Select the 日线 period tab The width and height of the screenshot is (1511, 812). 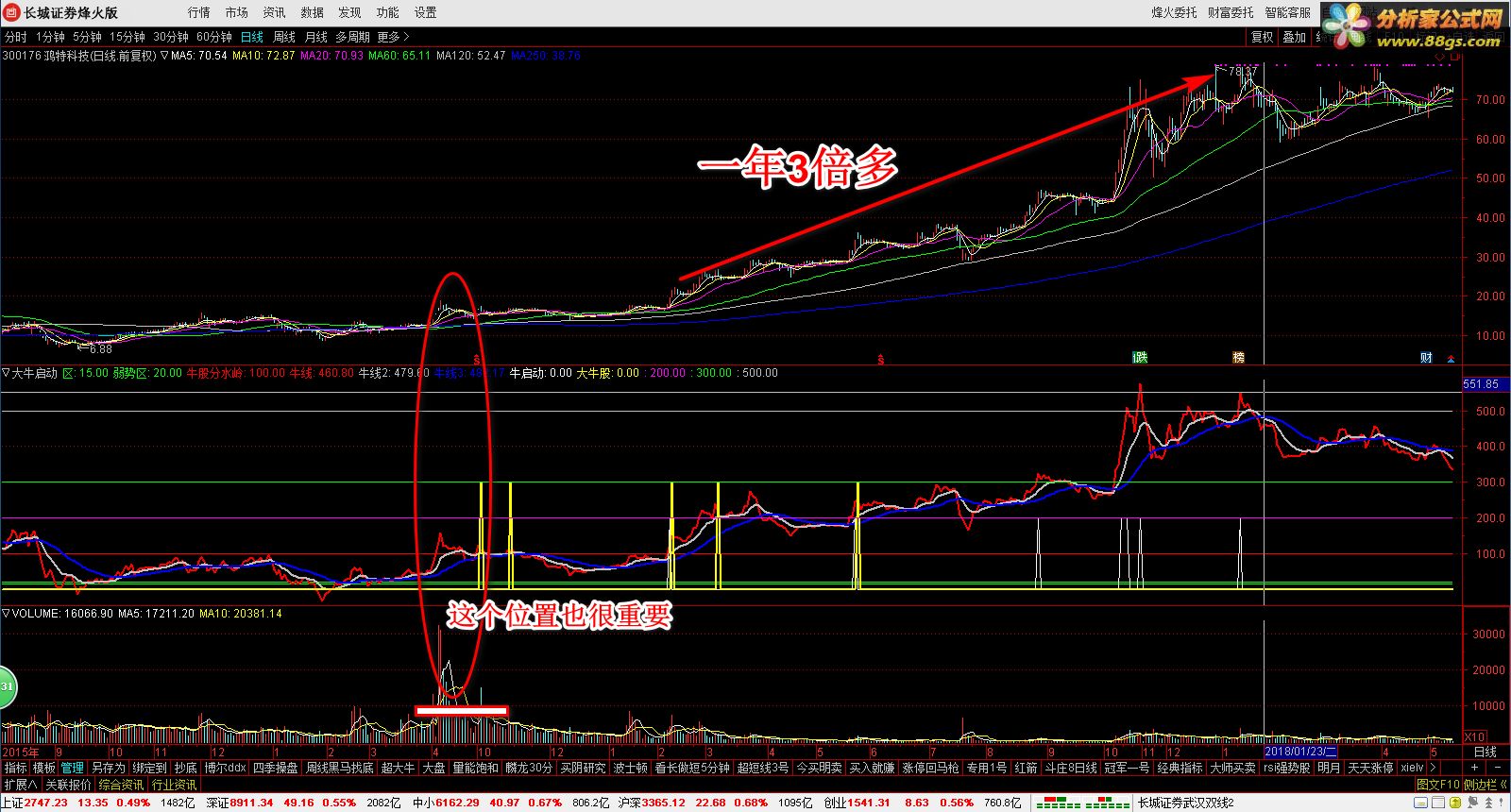[x=252, y=37]
